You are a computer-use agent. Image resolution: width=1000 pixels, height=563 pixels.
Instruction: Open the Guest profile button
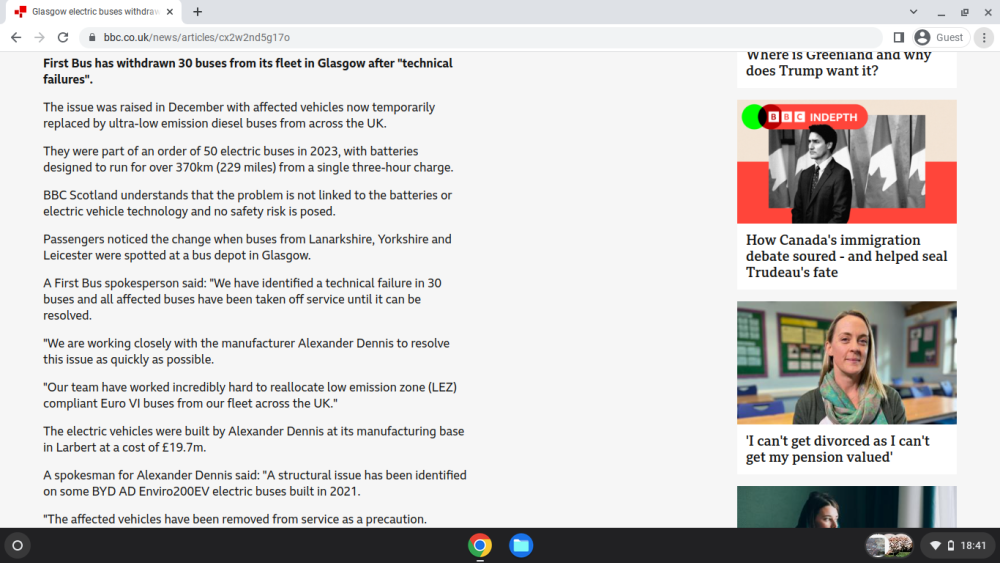tap(941, 38)
